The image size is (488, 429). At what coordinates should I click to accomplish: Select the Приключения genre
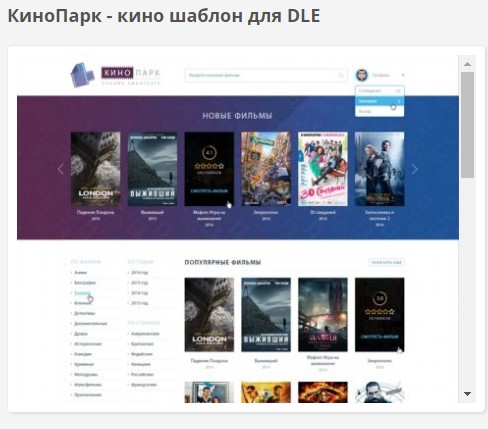pyautogui.click(x=88, y=395)
